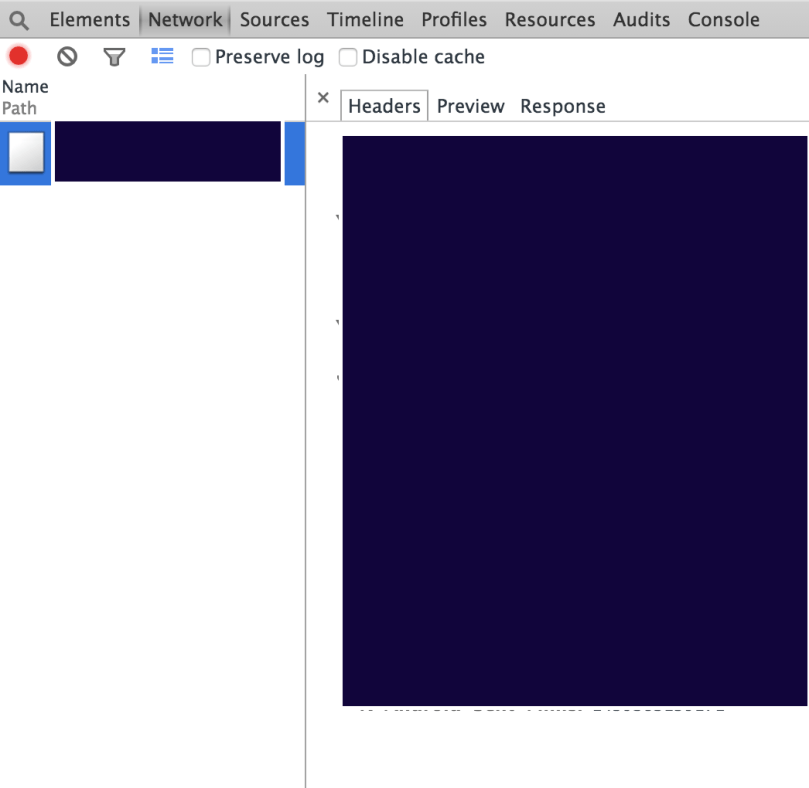Open the Sources panel

tap(274, 19)
